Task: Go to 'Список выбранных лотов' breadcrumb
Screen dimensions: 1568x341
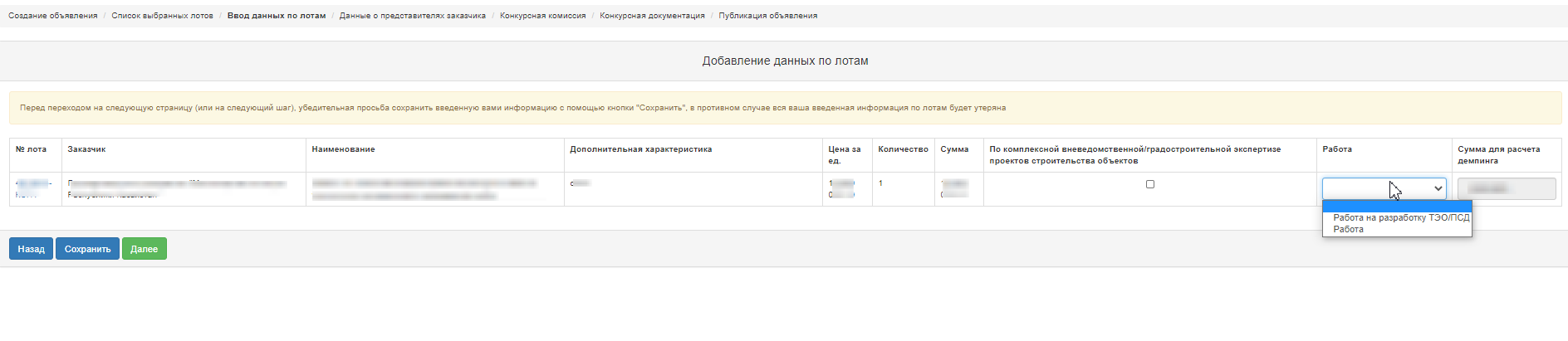Action: pyautogui.click(x=162, y=16)
